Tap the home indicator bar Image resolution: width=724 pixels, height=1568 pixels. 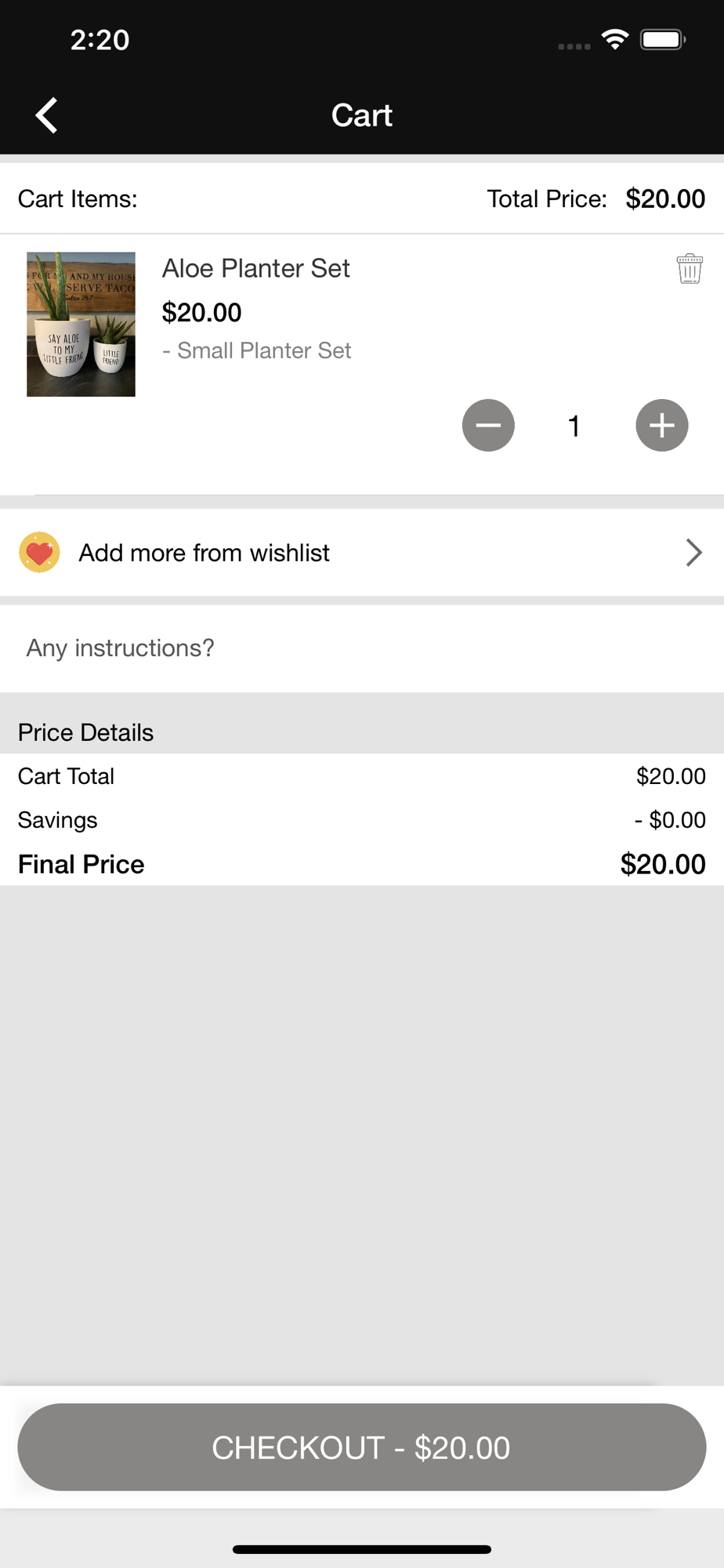(362, 1549)
